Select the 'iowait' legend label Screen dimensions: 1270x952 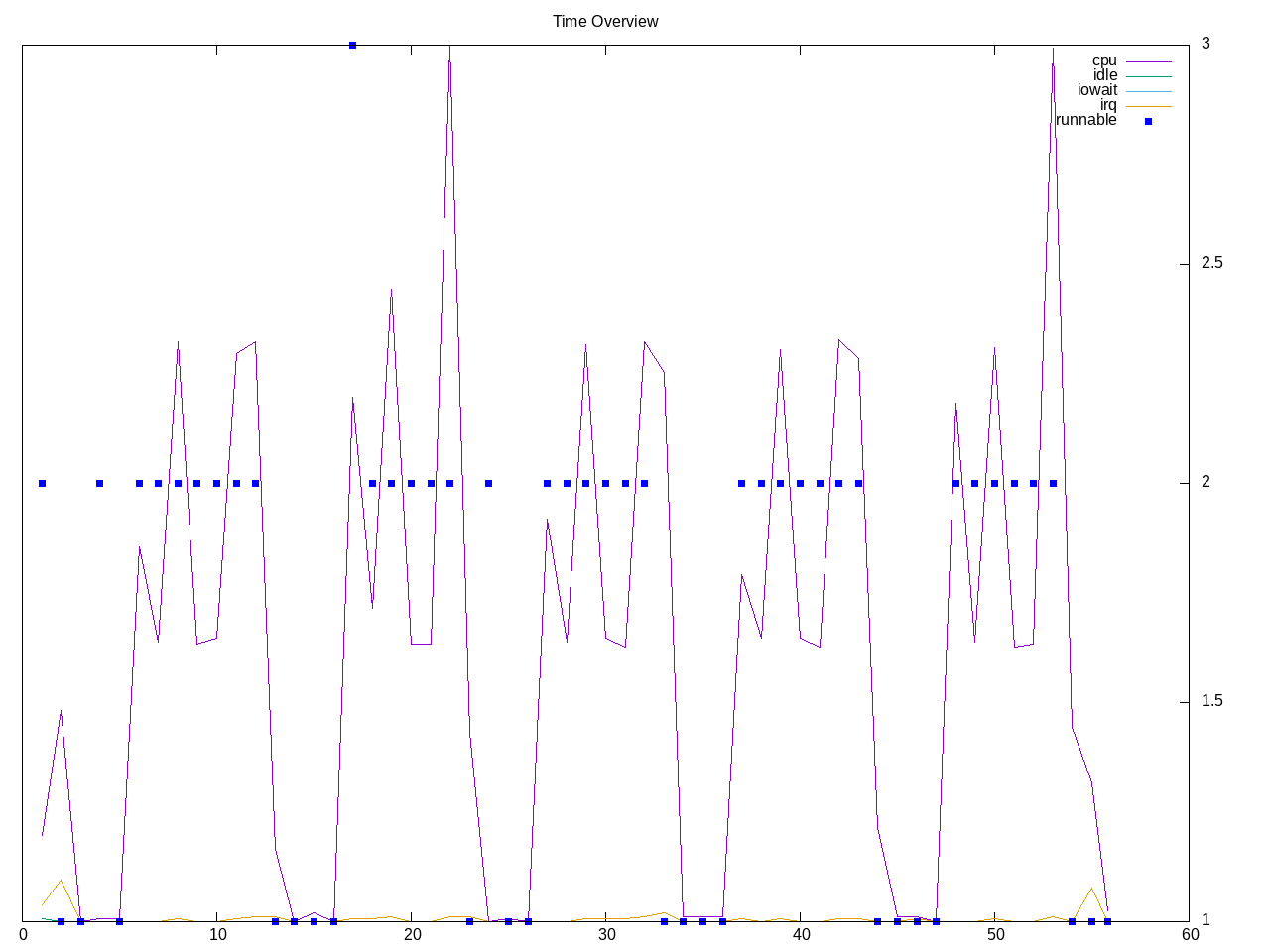point(1097,90)
